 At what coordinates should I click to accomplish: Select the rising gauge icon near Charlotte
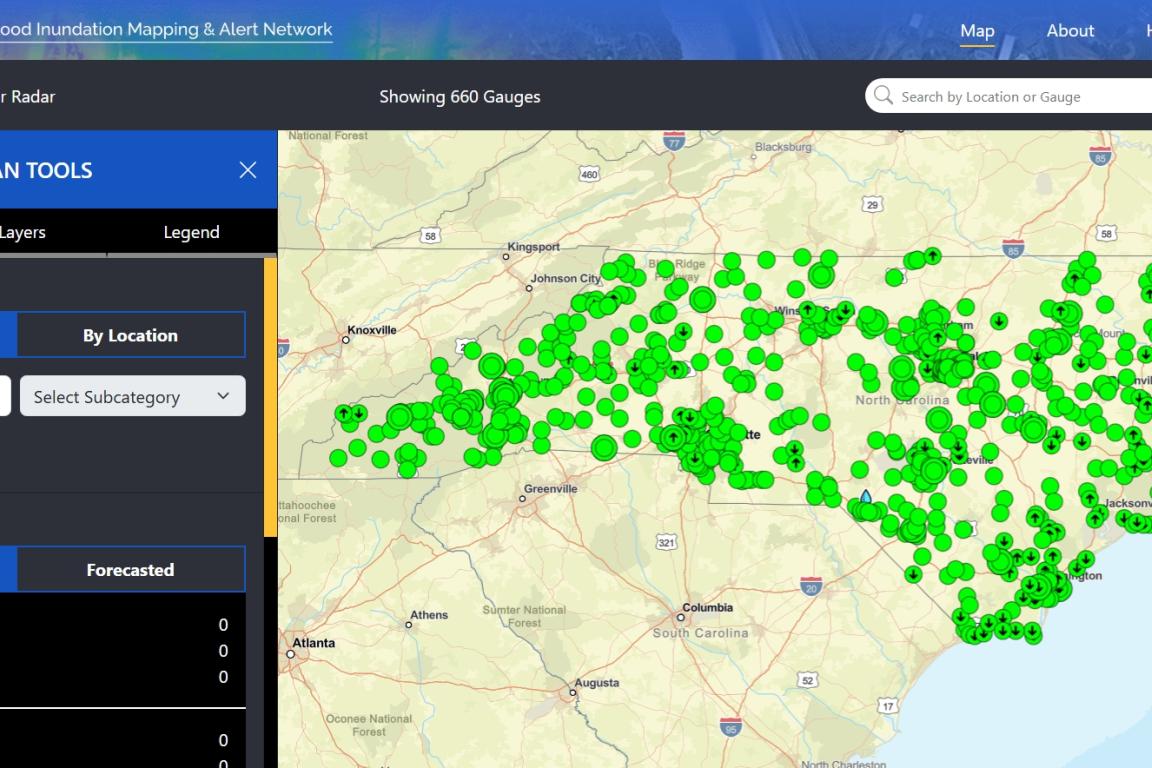[673, 436]
